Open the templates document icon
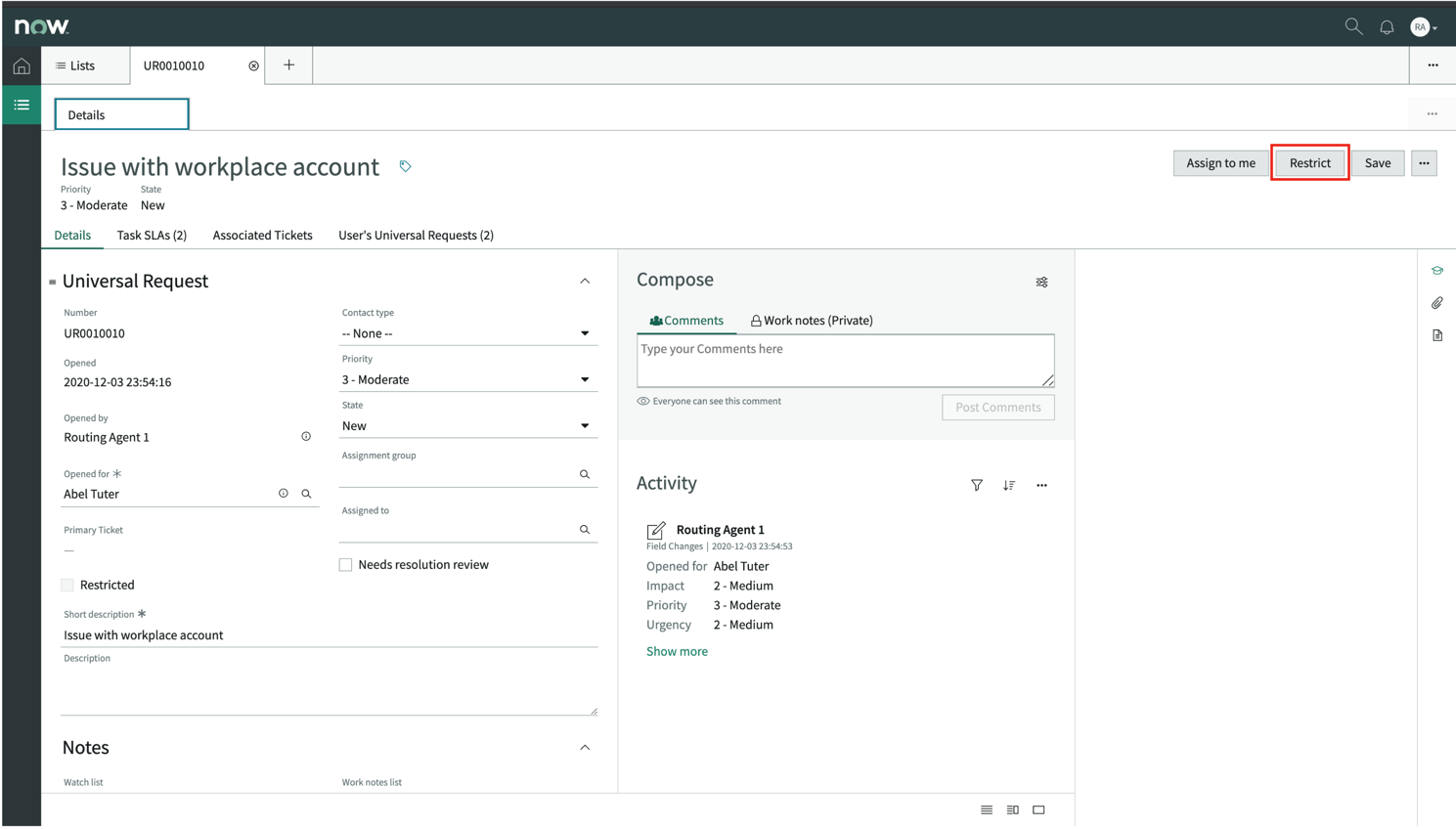This screenshot has height=829, width=1456. 1436,335
